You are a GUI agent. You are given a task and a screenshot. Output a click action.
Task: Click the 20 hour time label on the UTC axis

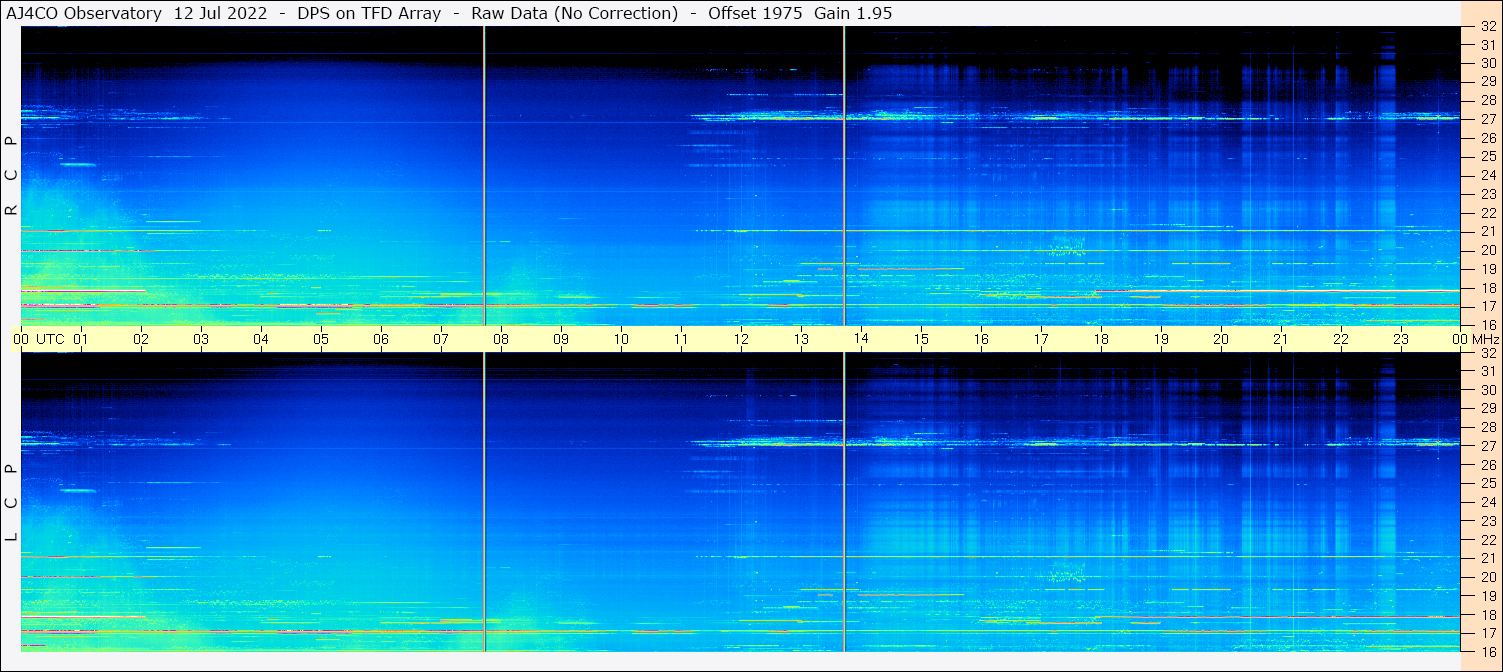(x=1221, y=339)
